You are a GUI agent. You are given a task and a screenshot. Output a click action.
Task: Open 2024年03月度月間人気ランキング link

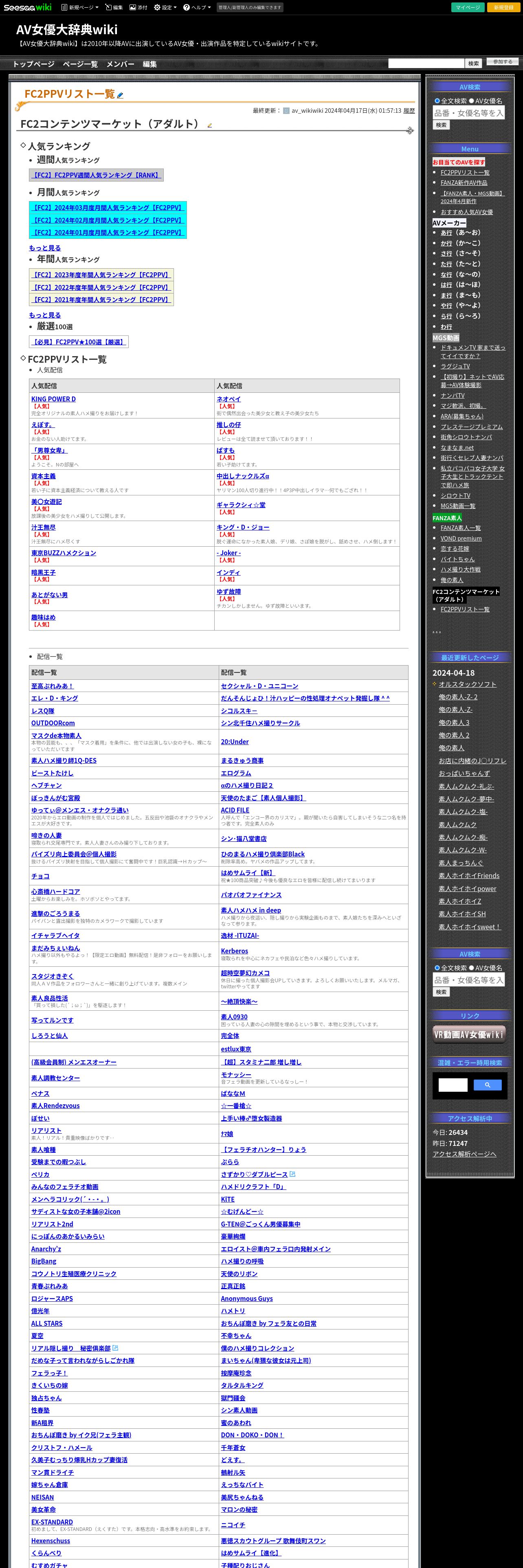(108, 208)
